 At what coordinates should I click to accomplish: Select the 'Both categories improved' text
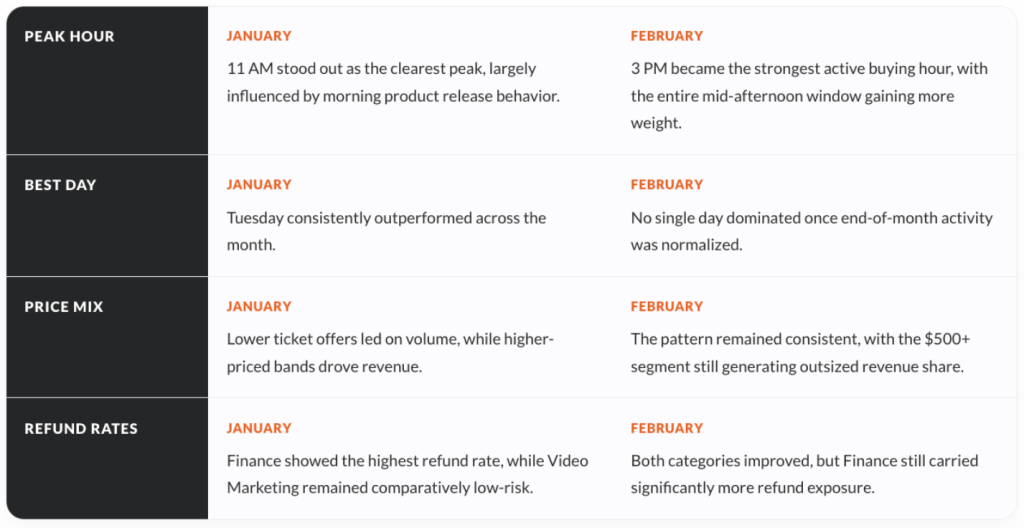click(804, 475)
